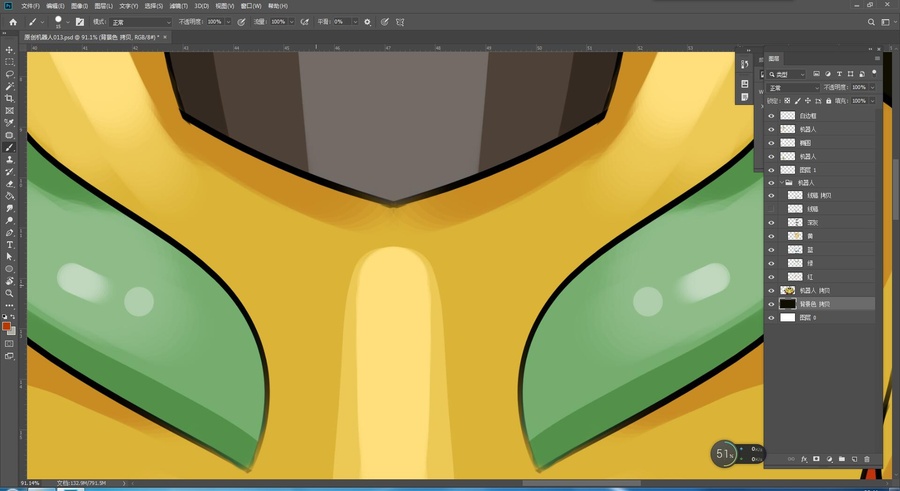Hide the 图层 0 layer
Screen dimensions: 900x491
click(771, 318)
